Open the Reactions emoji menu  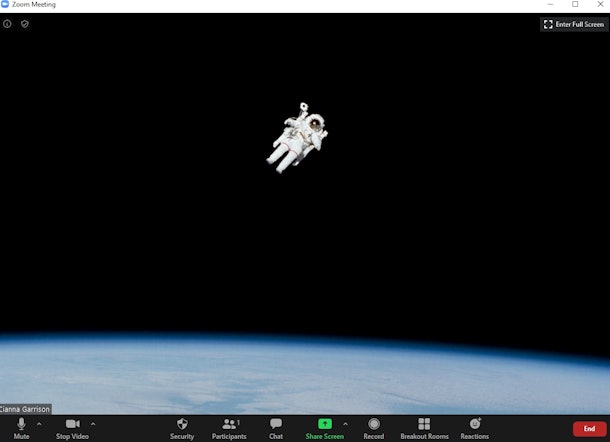(475, 427)
